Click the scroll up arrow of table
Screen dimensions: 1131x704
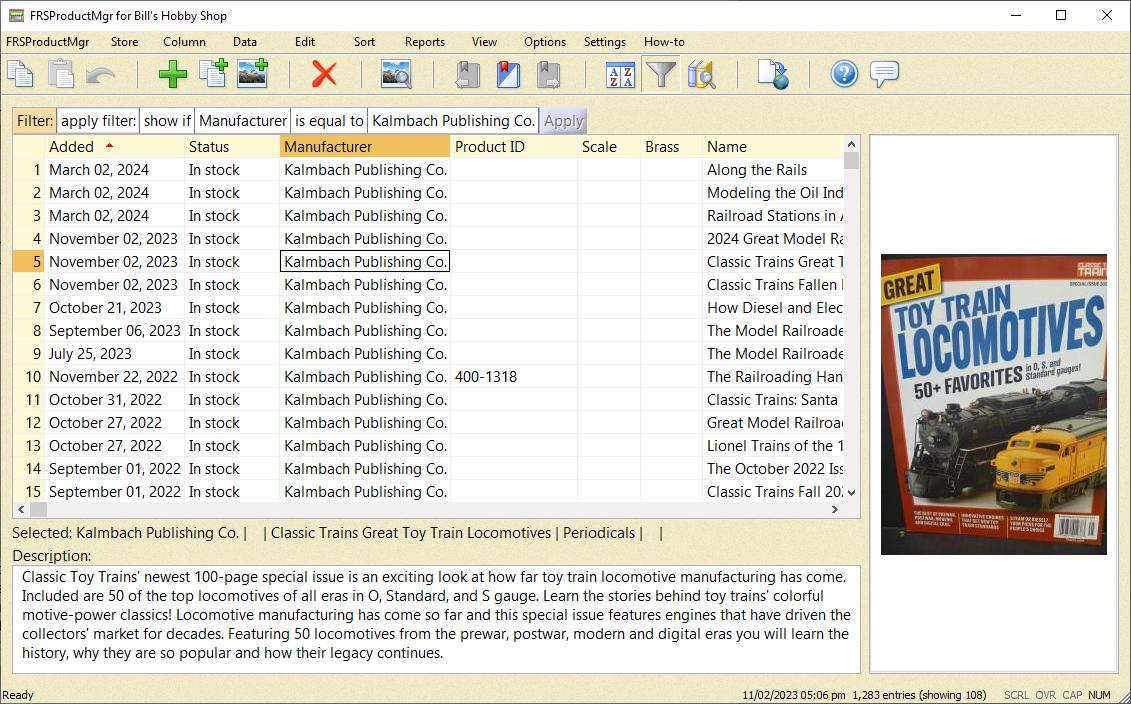coord(851,144)
